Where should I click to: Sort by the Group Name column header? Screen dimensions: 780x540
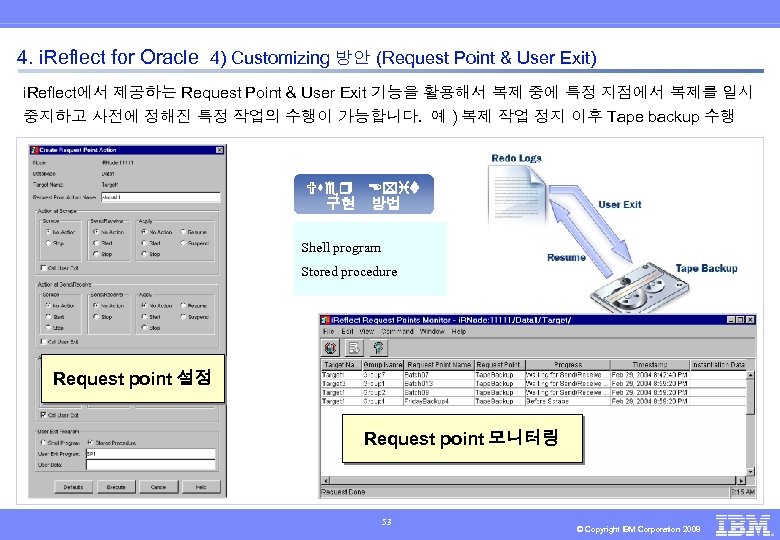point(383,364)
